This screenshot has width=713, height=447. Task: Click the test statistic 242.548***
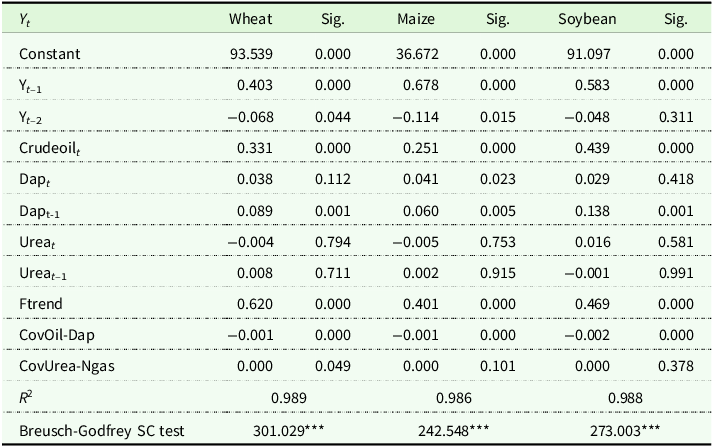point(453,431)
